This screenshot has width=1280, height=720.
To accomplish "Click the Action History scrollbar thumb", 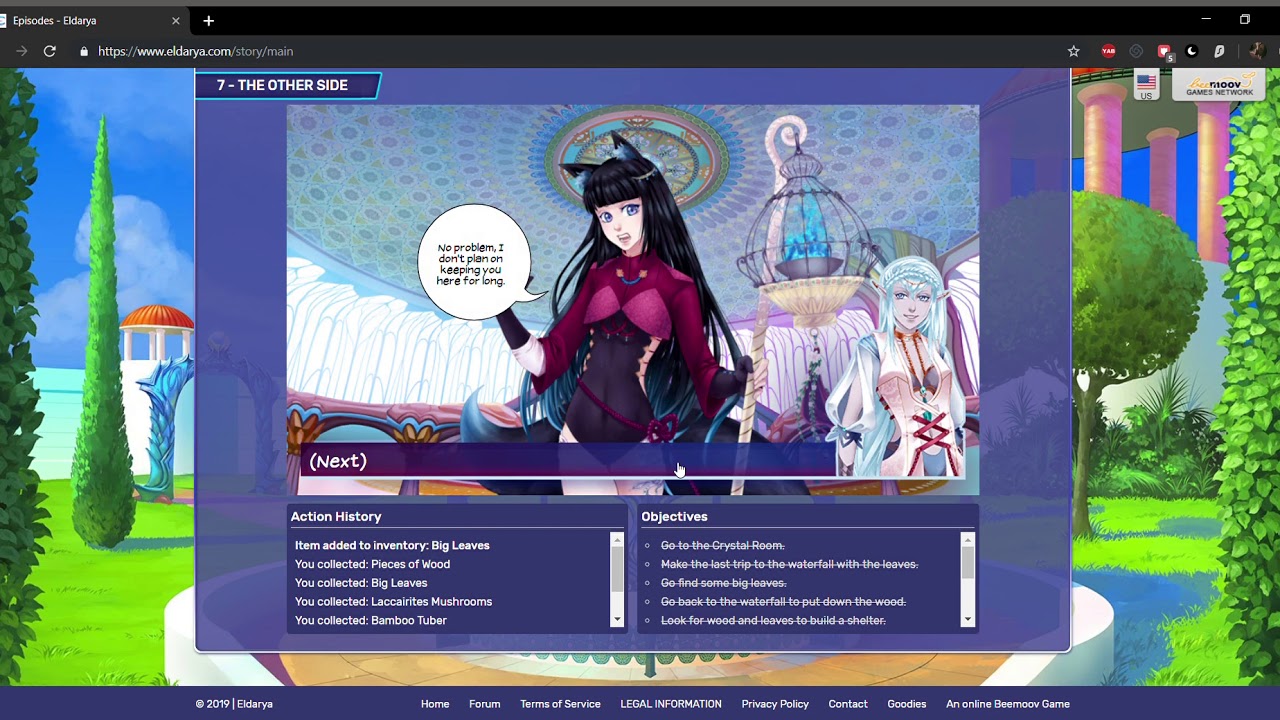I will point(617,568).
